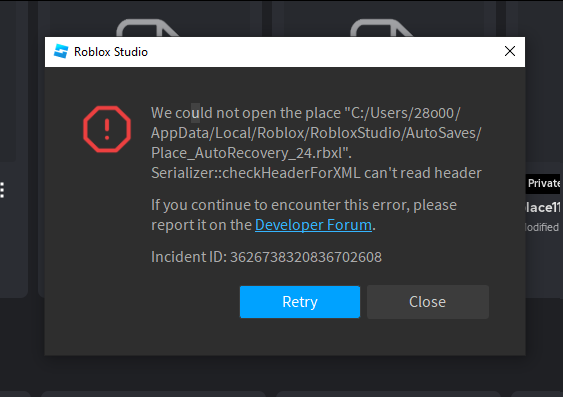Click the Private badge on right tile

pyautogui.click(x=544, y=183)
